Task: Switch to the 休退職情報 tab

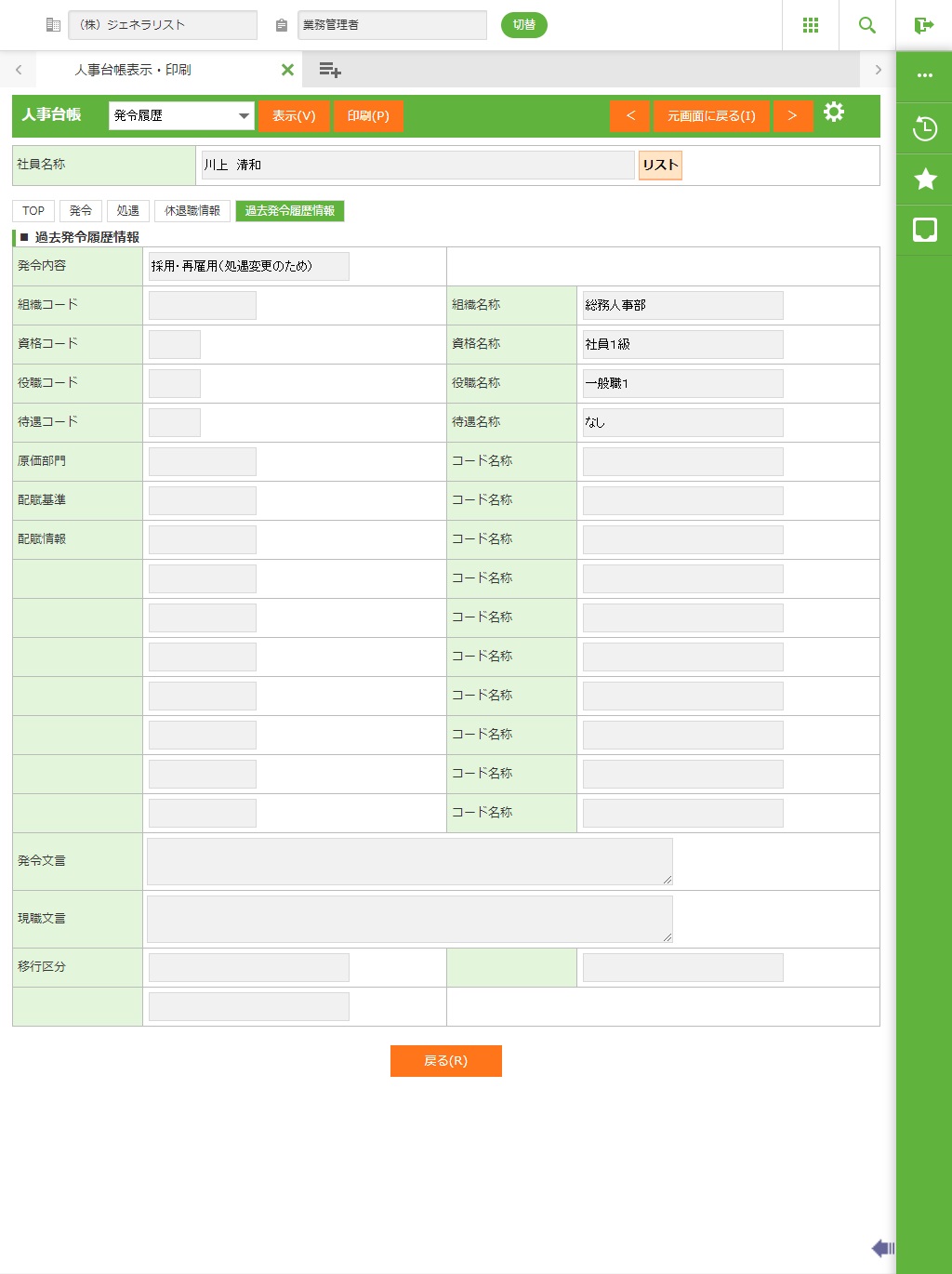Action: point(192,211)
